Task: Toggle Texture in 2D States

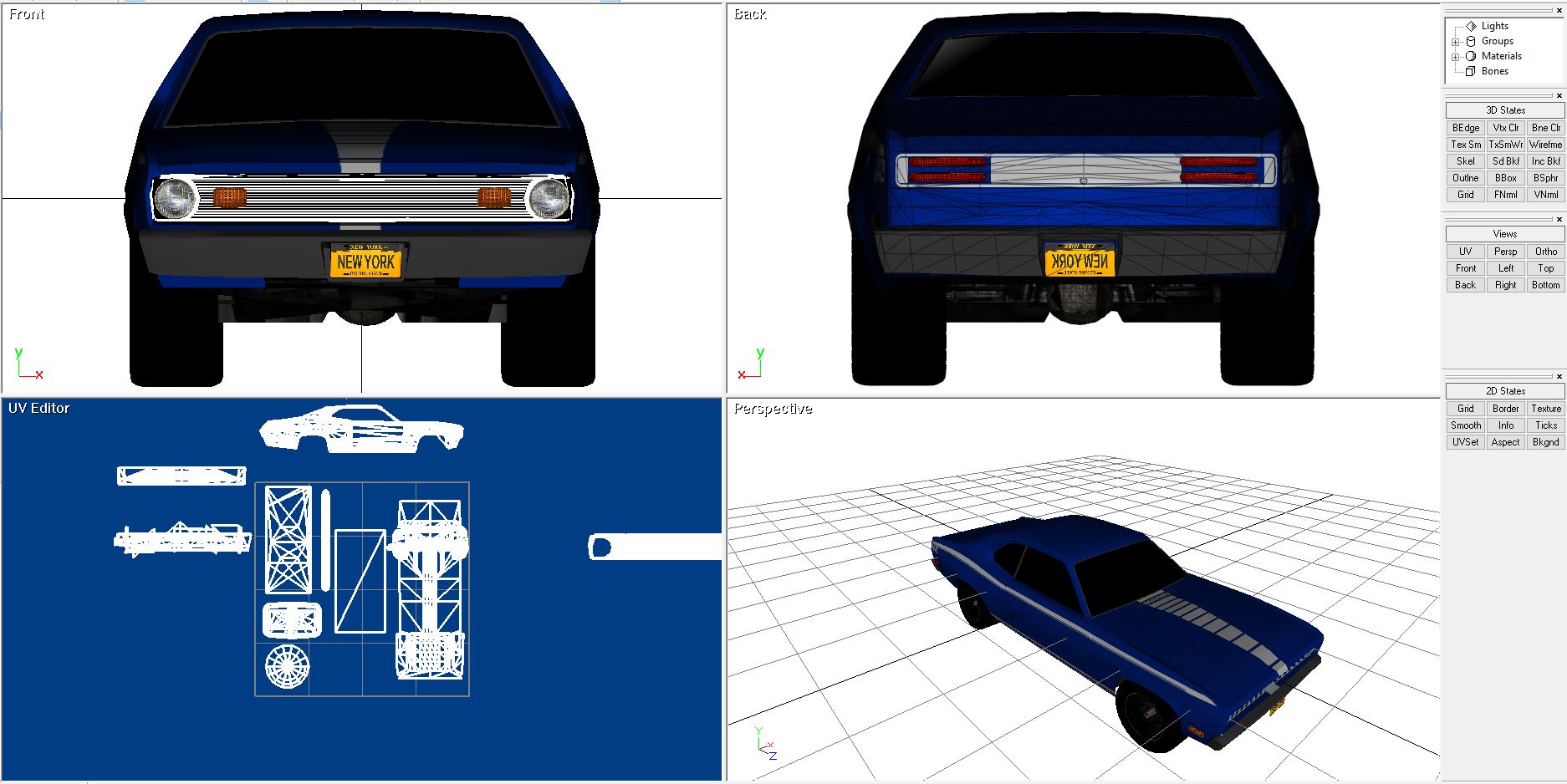Action: (x=1545, y=409)
